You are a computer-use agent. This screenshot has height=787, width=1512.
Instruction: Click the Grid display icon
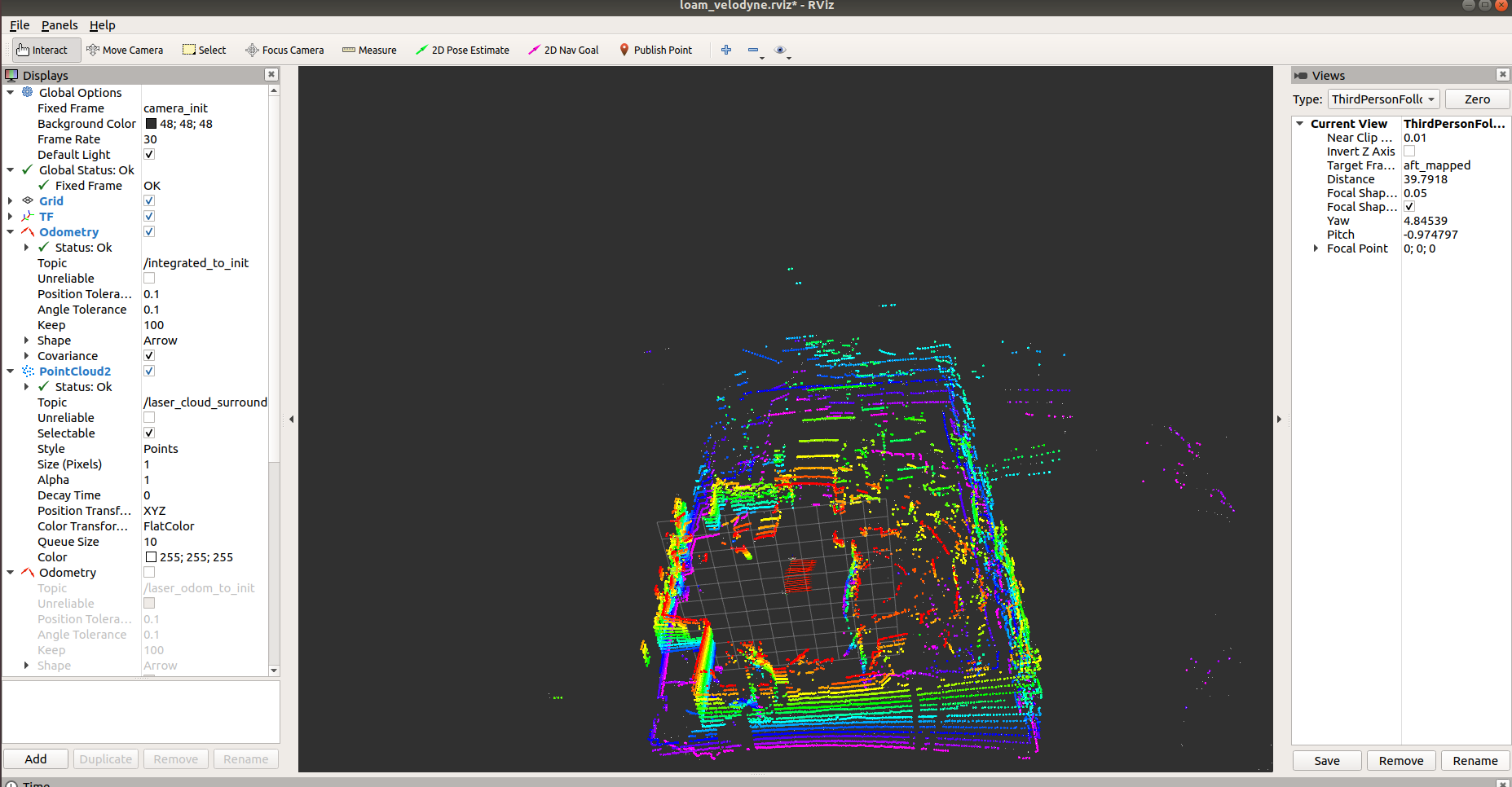coord(28,200)
